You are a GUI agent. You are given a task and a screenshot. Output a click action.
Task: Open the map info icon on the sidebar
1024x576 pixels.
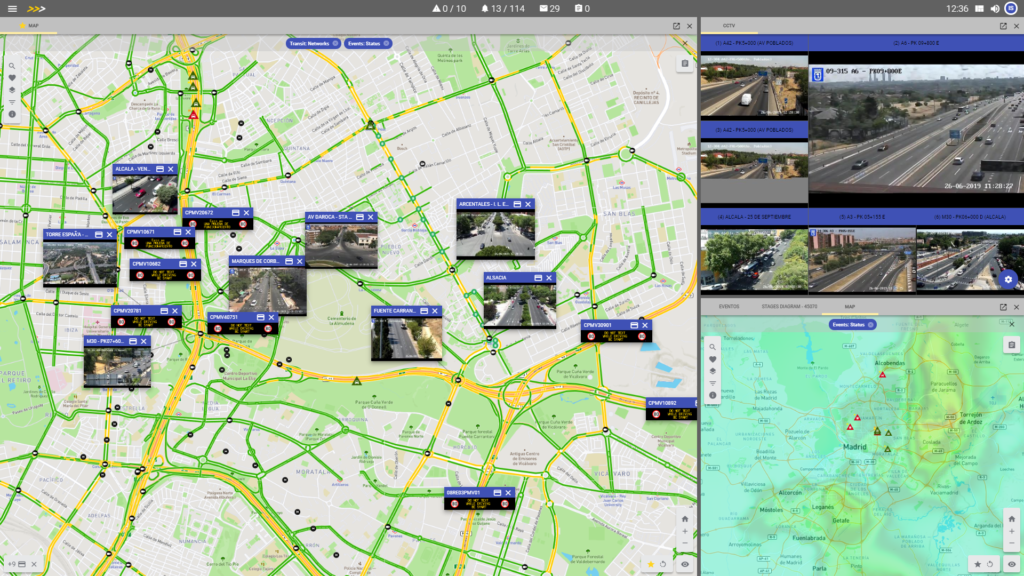coord(11,113)
